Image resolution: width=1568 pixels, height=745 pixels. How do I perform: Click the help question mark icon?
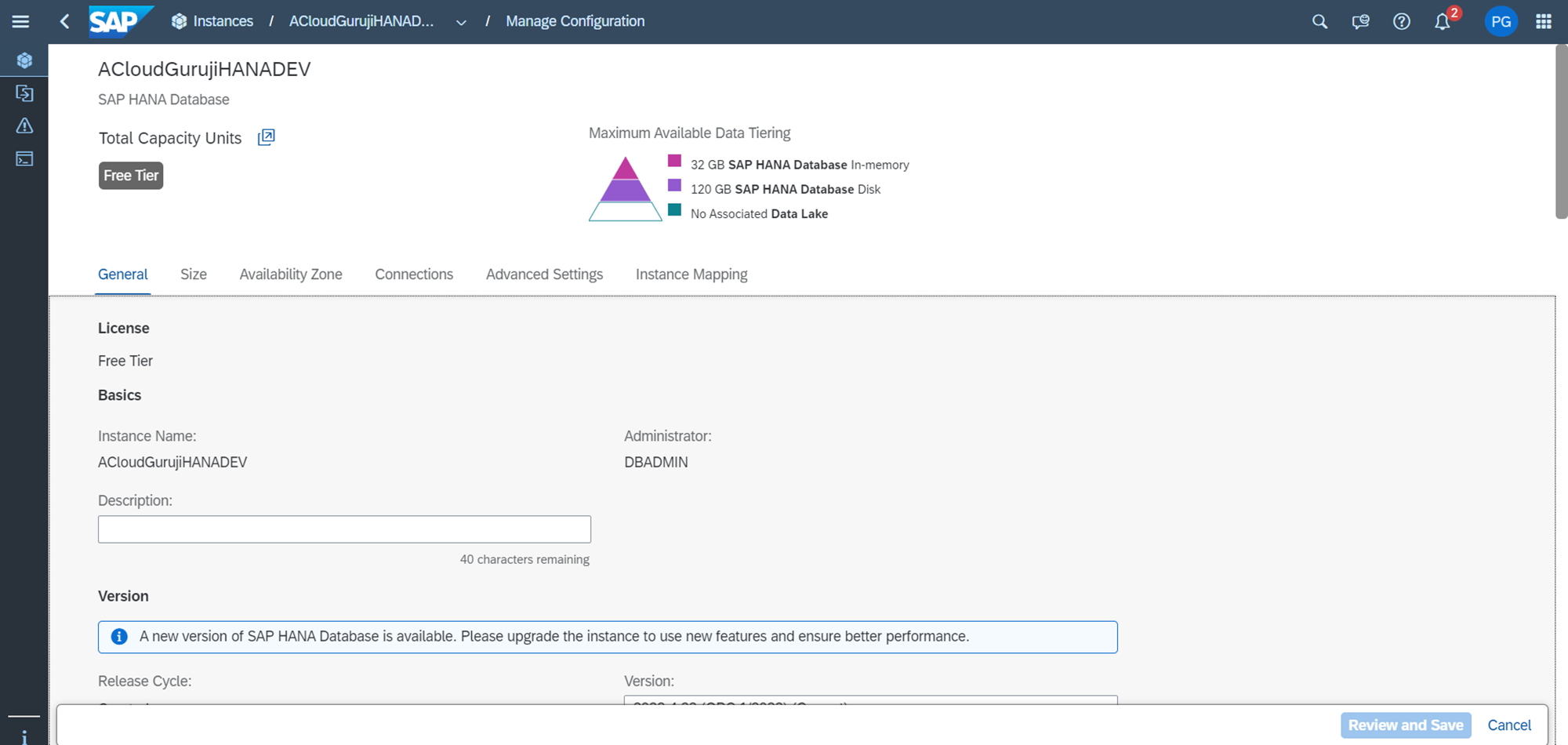click(1401, 21)
